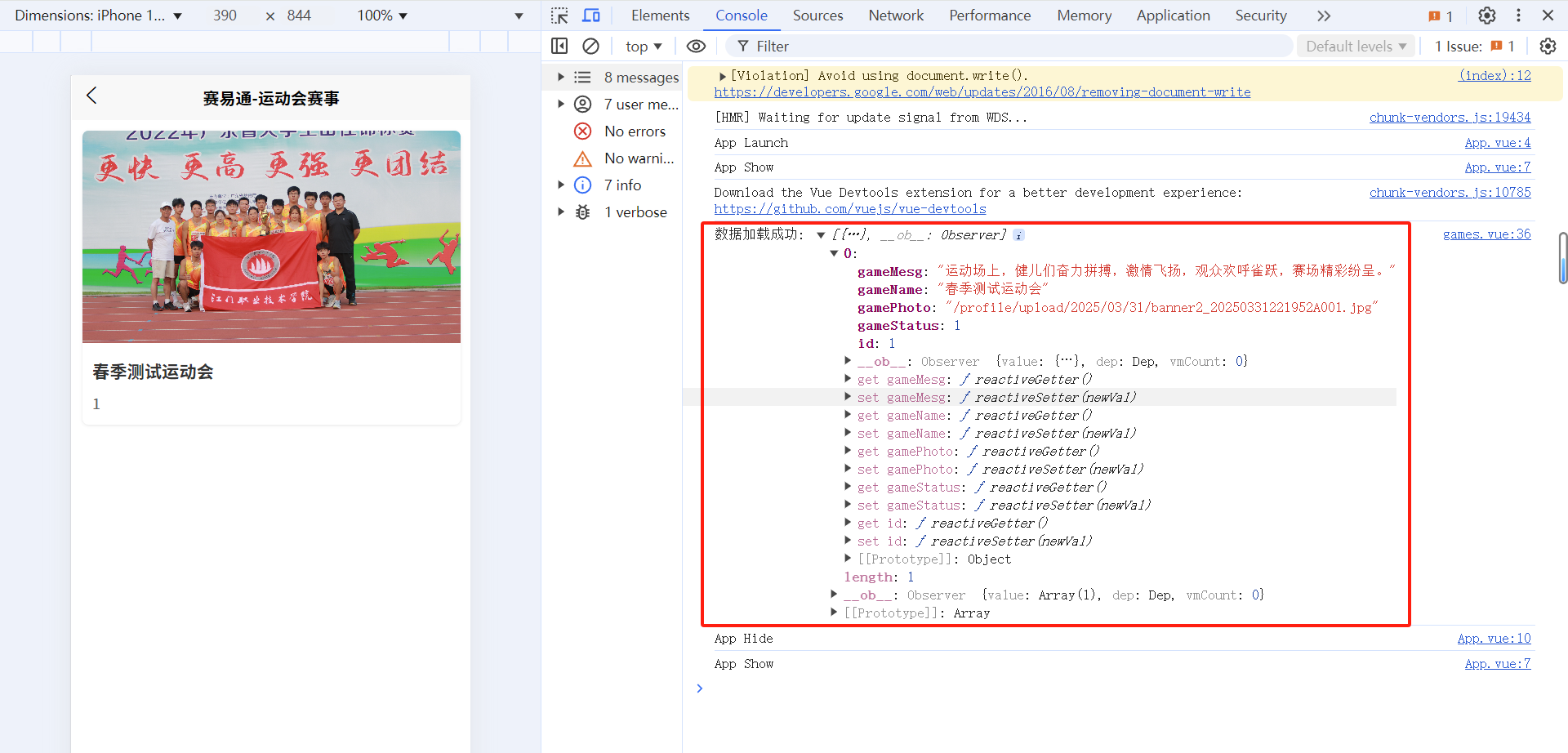Screen dimensions: 1568x753
Task: Open the DevTools three-dot customize menu
Action: point(1518,16)
